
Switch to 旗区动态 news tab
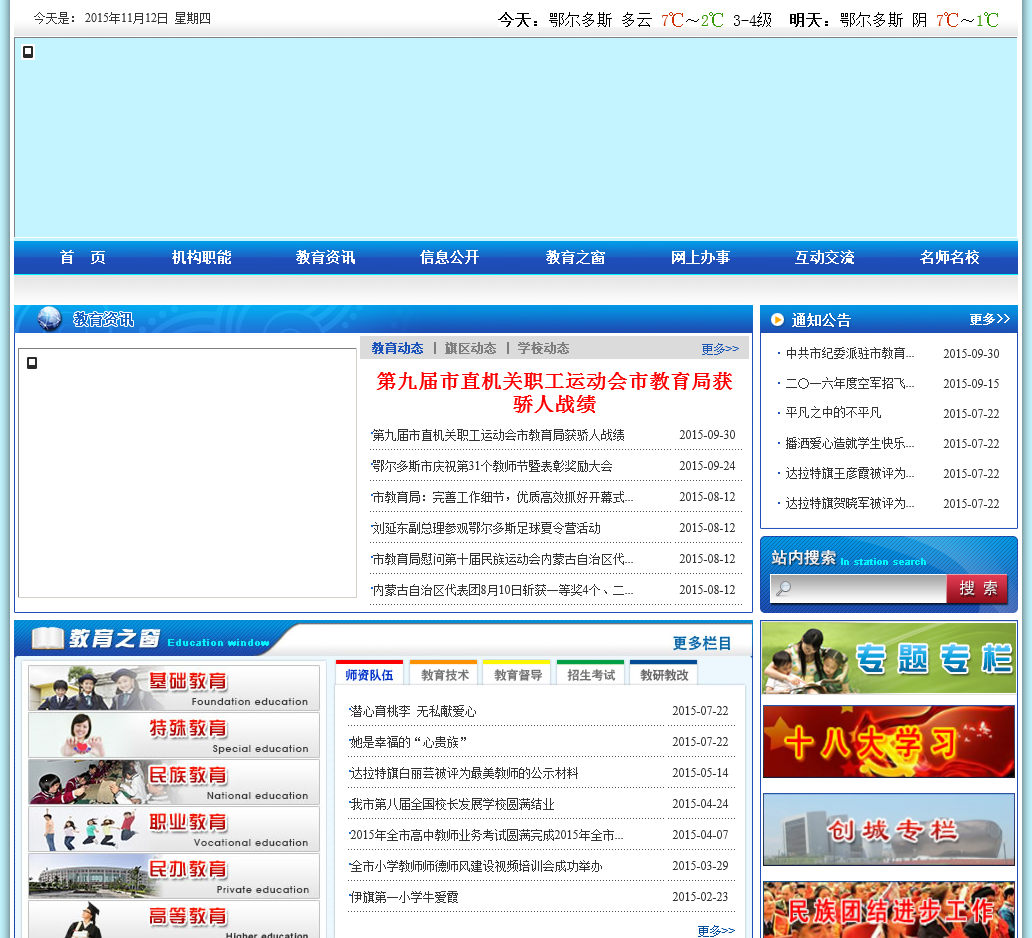pos(471,348)
